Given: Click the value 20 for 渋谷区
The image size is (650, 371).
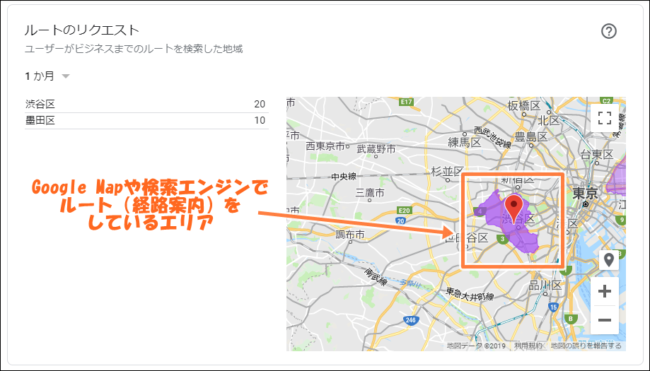Looking at the screenshot, I should [x=260, y=104].
